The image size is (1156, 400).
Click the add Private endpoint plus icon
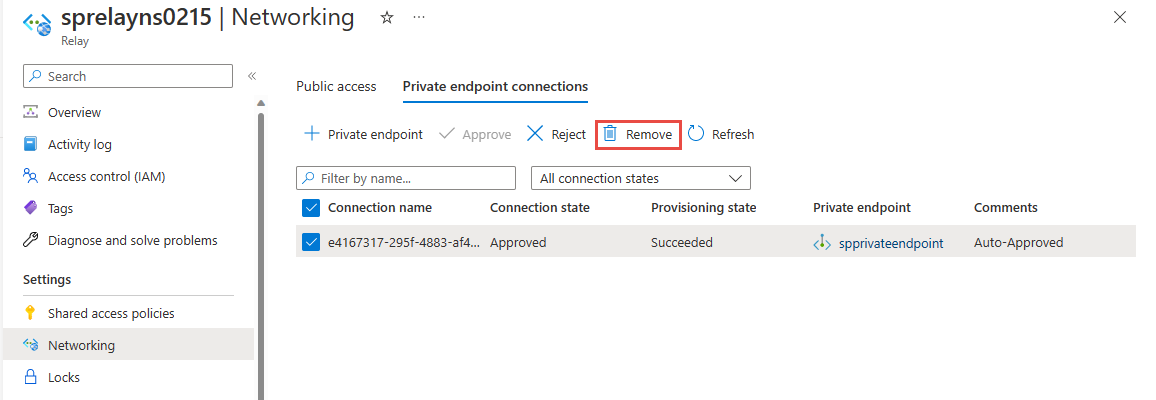[x=311, y=134]
